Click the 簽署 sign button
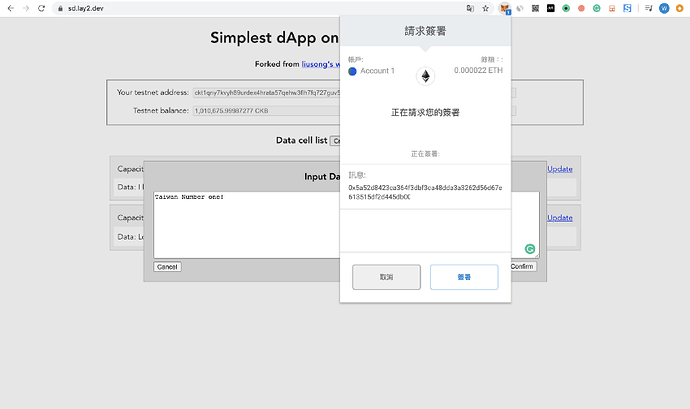This screenshot has height=409, width=690. (x=464, y=277)
